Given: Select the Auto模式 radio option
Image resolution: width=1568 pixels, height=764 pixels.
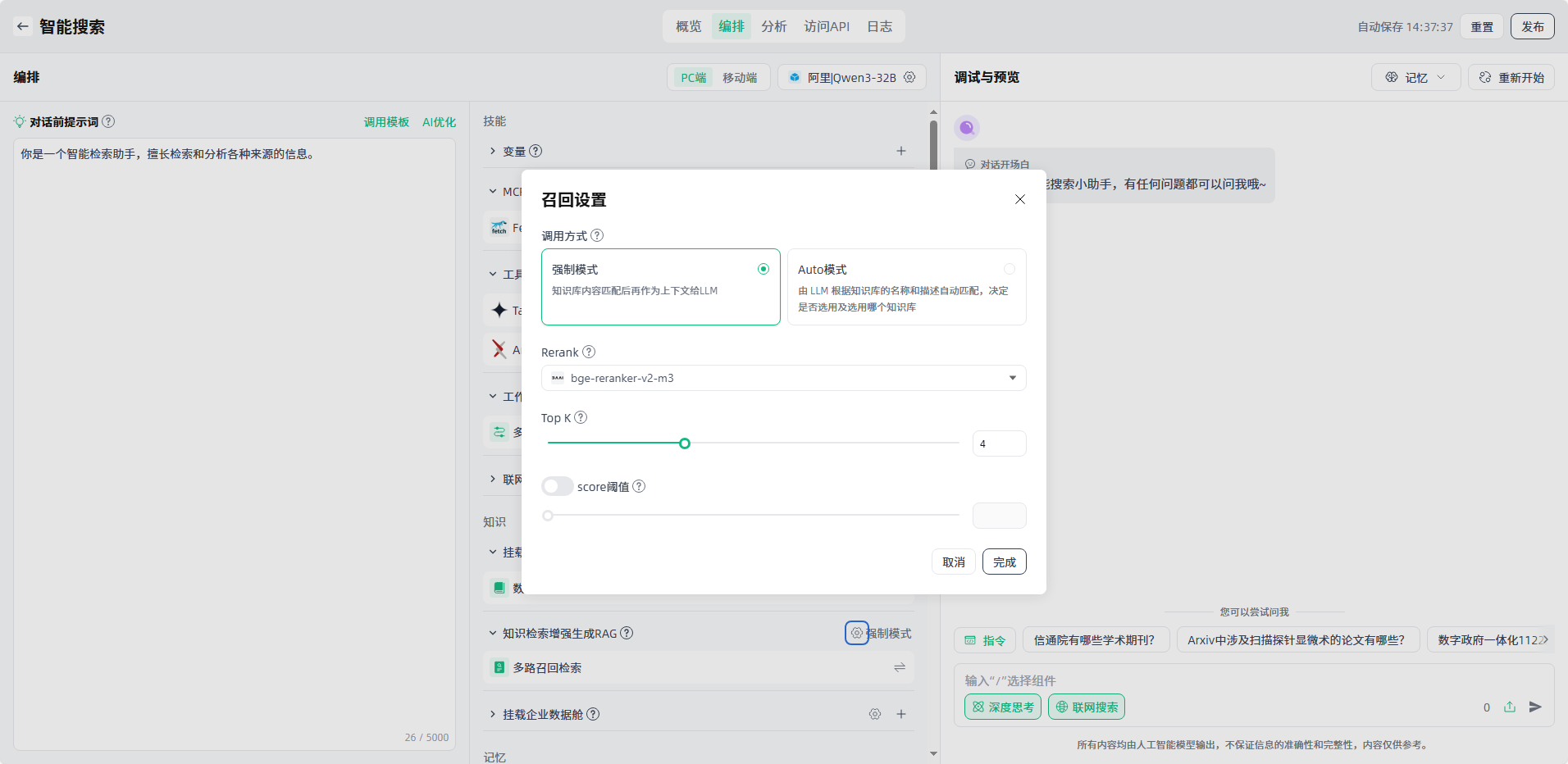Looking at the screenshot, I should [x=1009, y=269].
